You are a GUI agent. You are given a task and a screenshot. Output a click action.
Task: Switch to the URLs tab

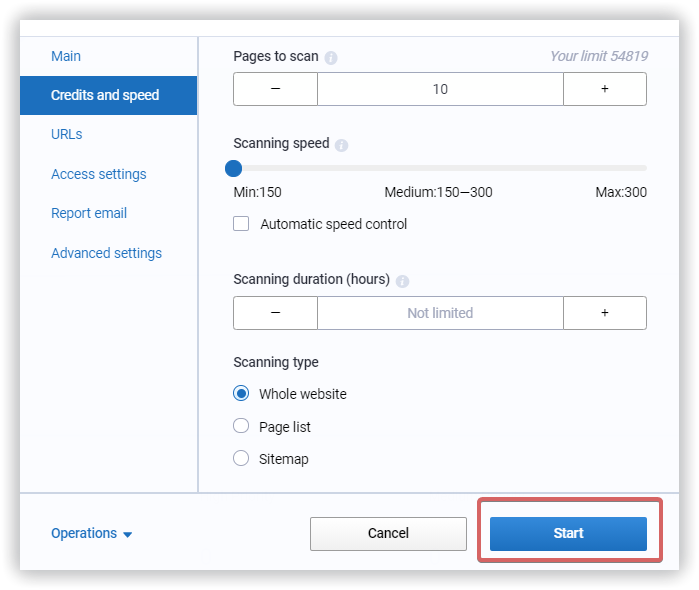[x=67, y=134]
